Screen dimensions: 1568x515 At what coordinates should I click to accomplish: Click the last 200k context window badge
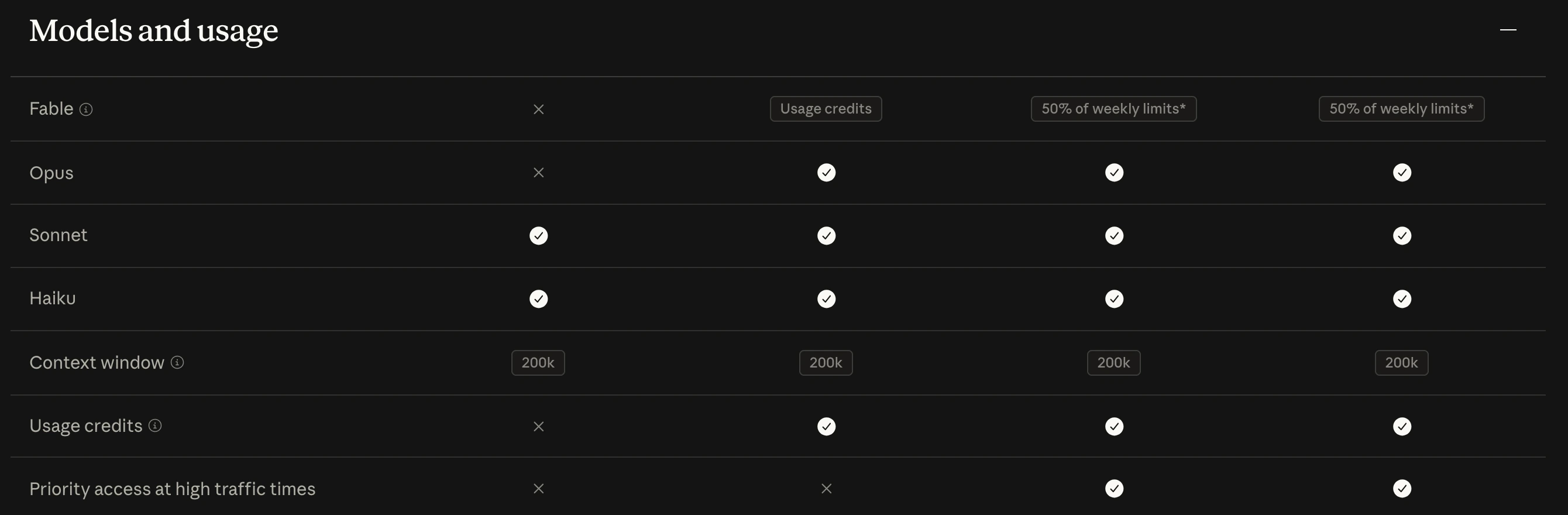pos(1401,363)
